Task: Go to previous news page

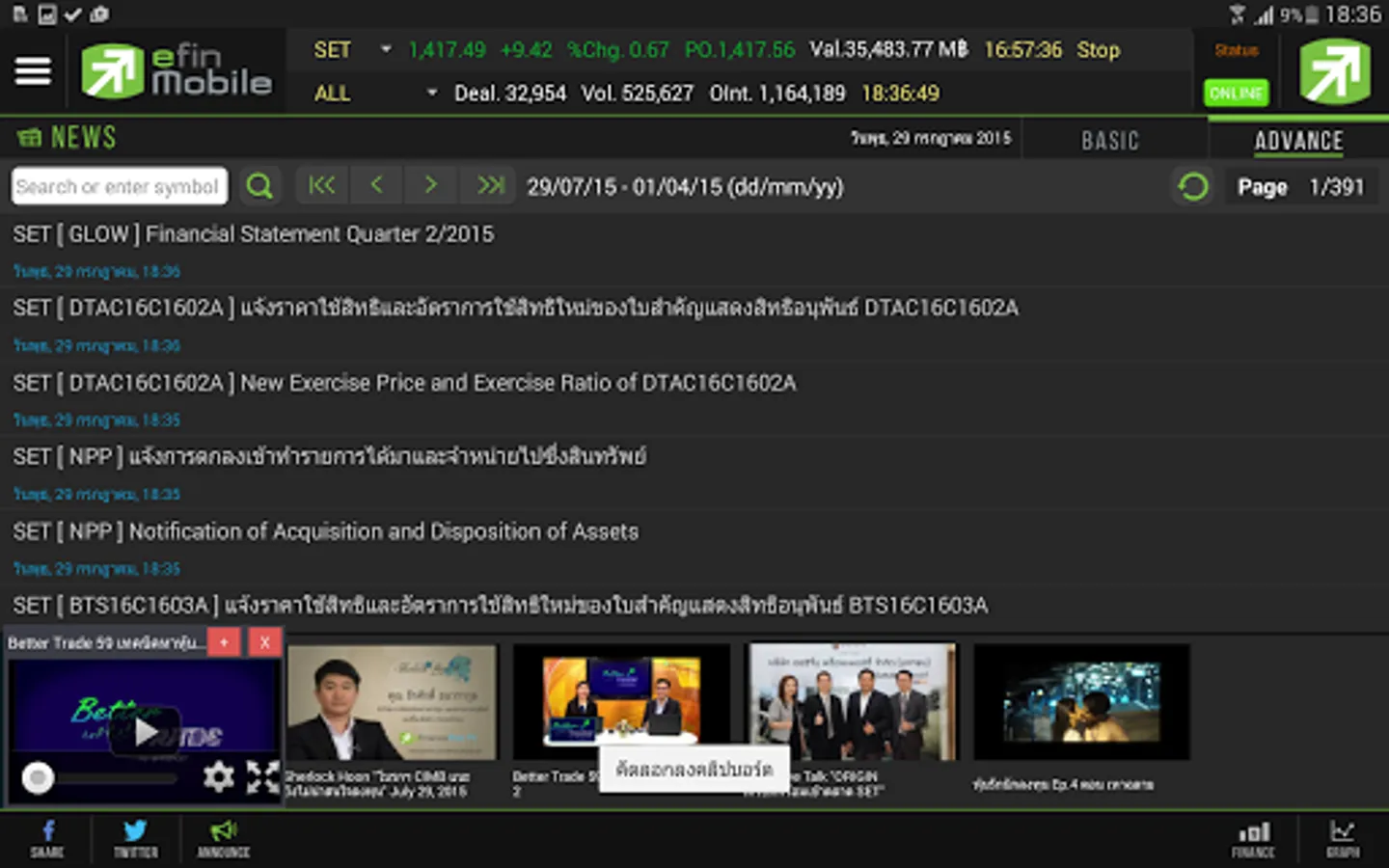Action: coord(377,185)
